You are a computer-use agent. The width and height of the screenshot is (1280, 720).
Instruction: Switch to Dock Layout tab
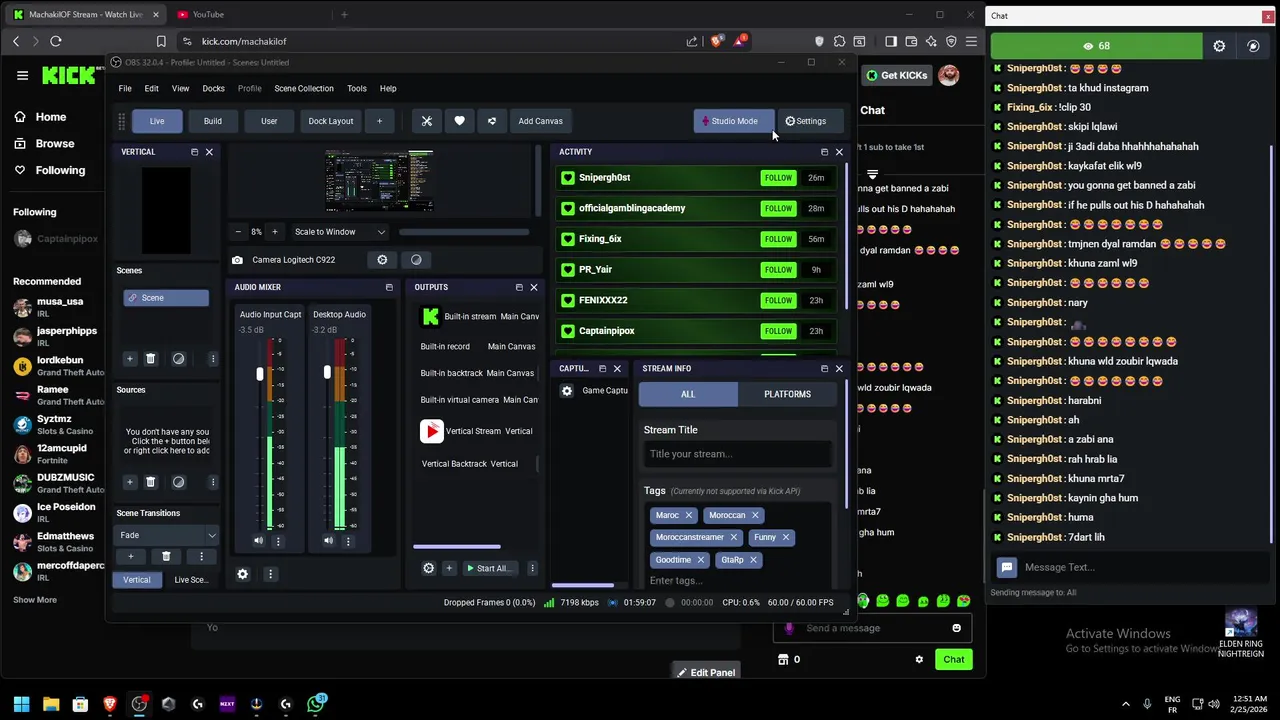pyautogui.click(x=331, y=121)
